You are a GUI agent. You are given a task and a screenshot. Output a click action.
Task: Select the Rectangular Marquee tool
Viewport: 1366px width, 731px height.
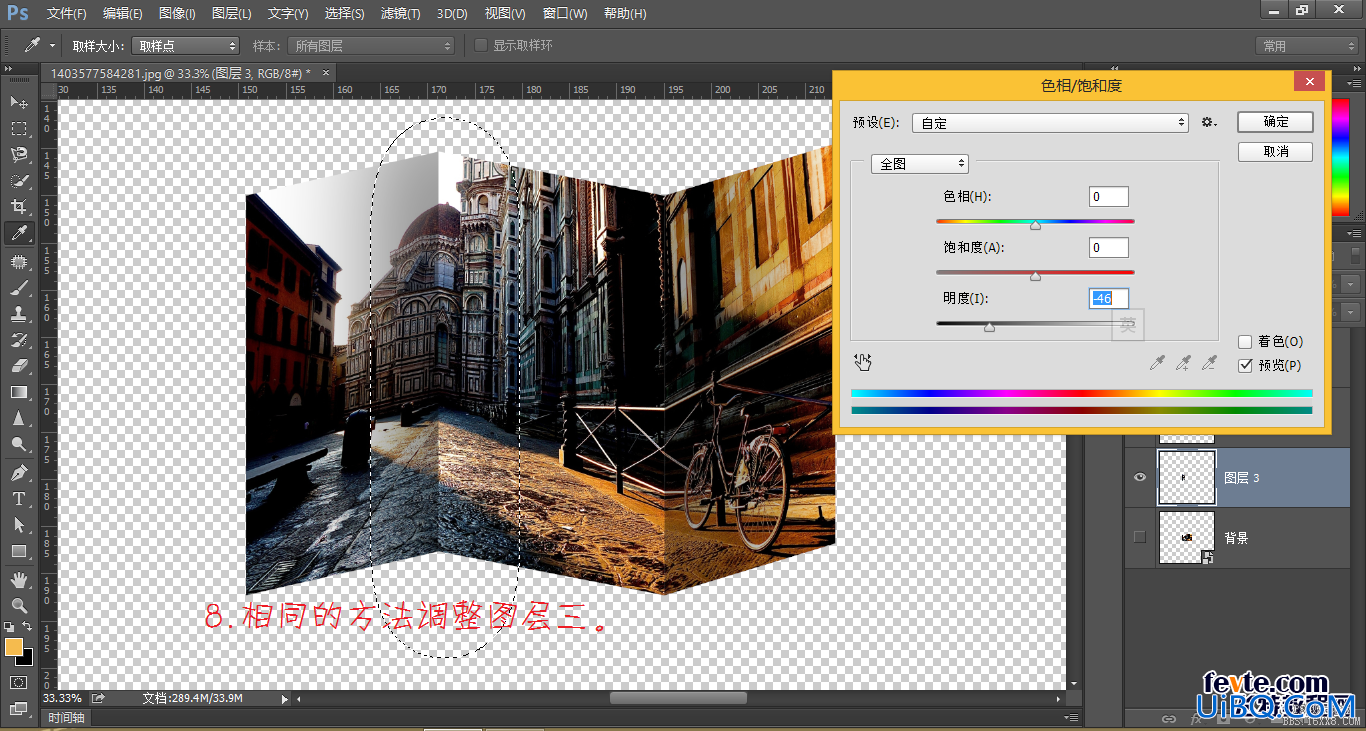(18, 128)
